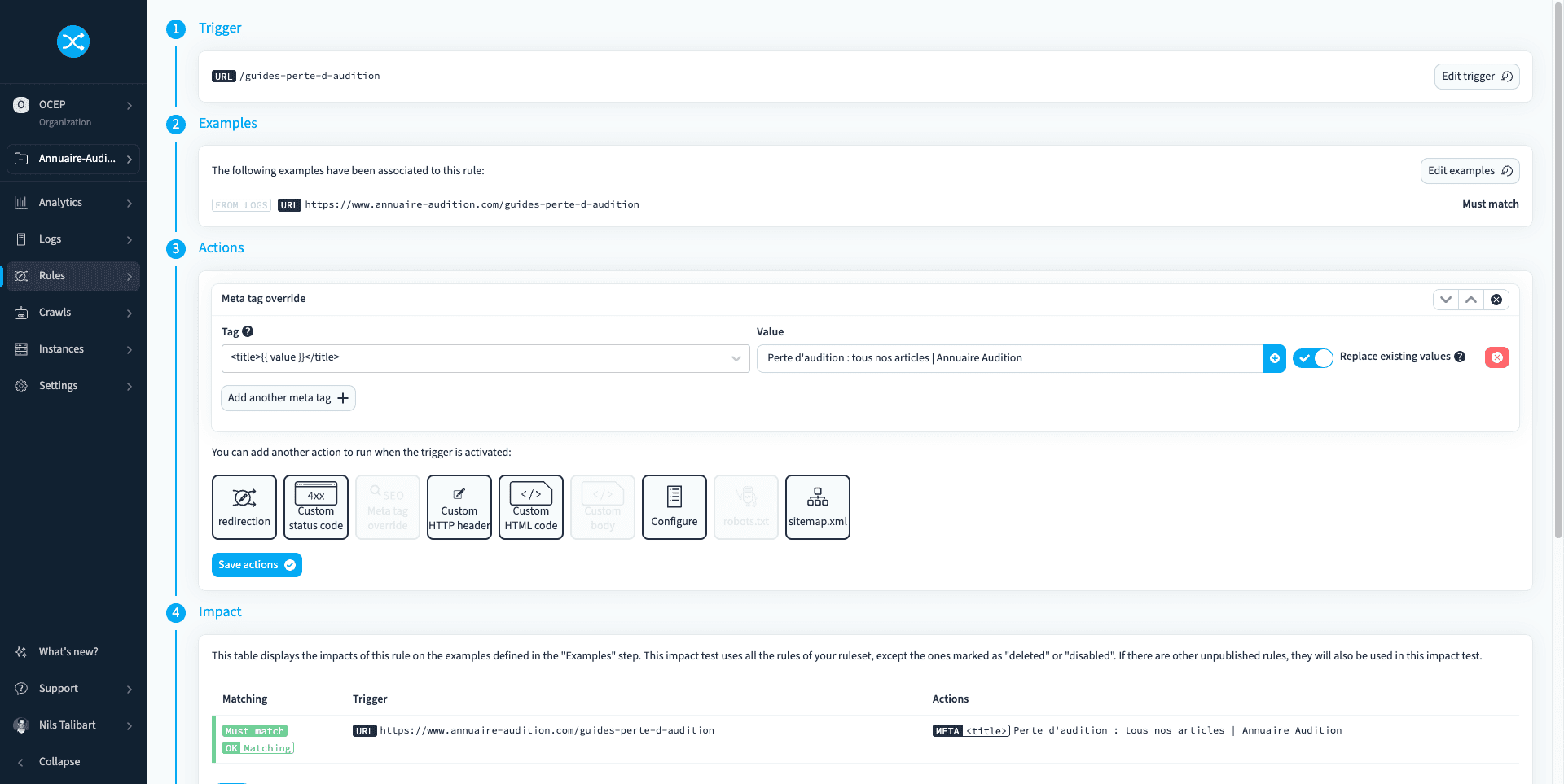Screen dimensions: 1564x784
Task: Open What's new? sparkle icon
Action: point(21,652)
